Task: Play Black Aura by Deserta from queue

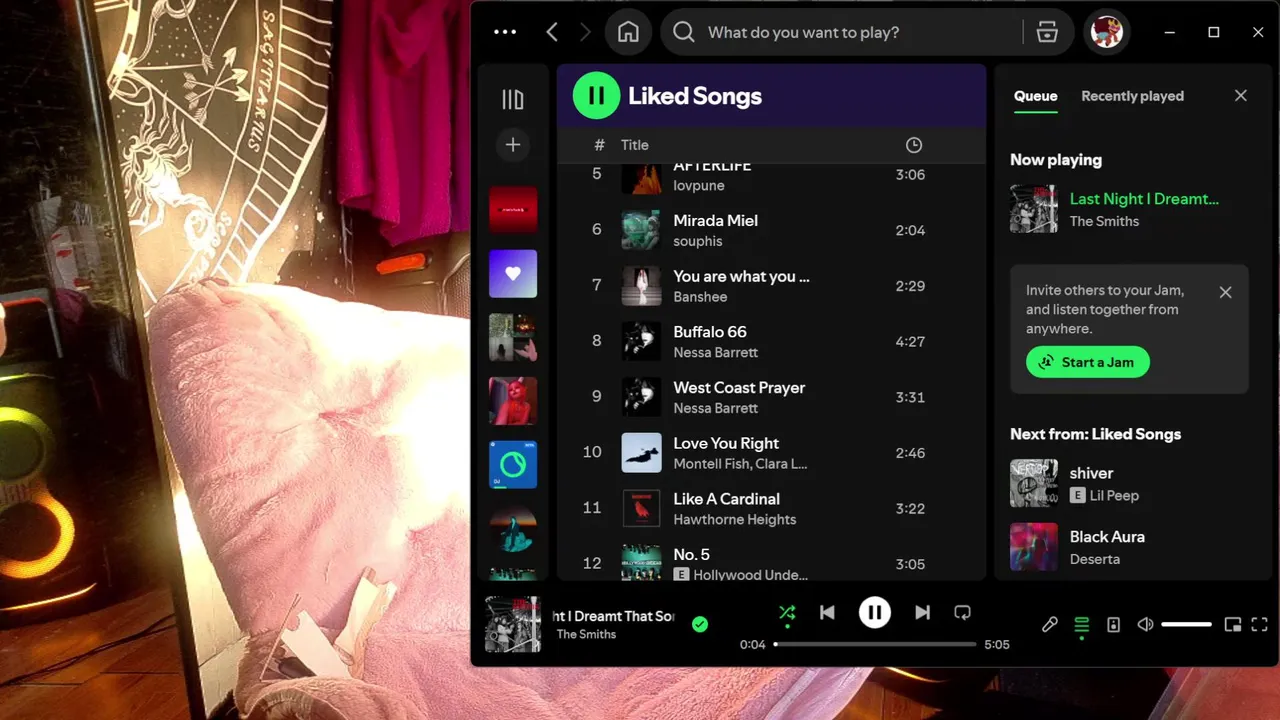Action: (x=1129, y=547)
